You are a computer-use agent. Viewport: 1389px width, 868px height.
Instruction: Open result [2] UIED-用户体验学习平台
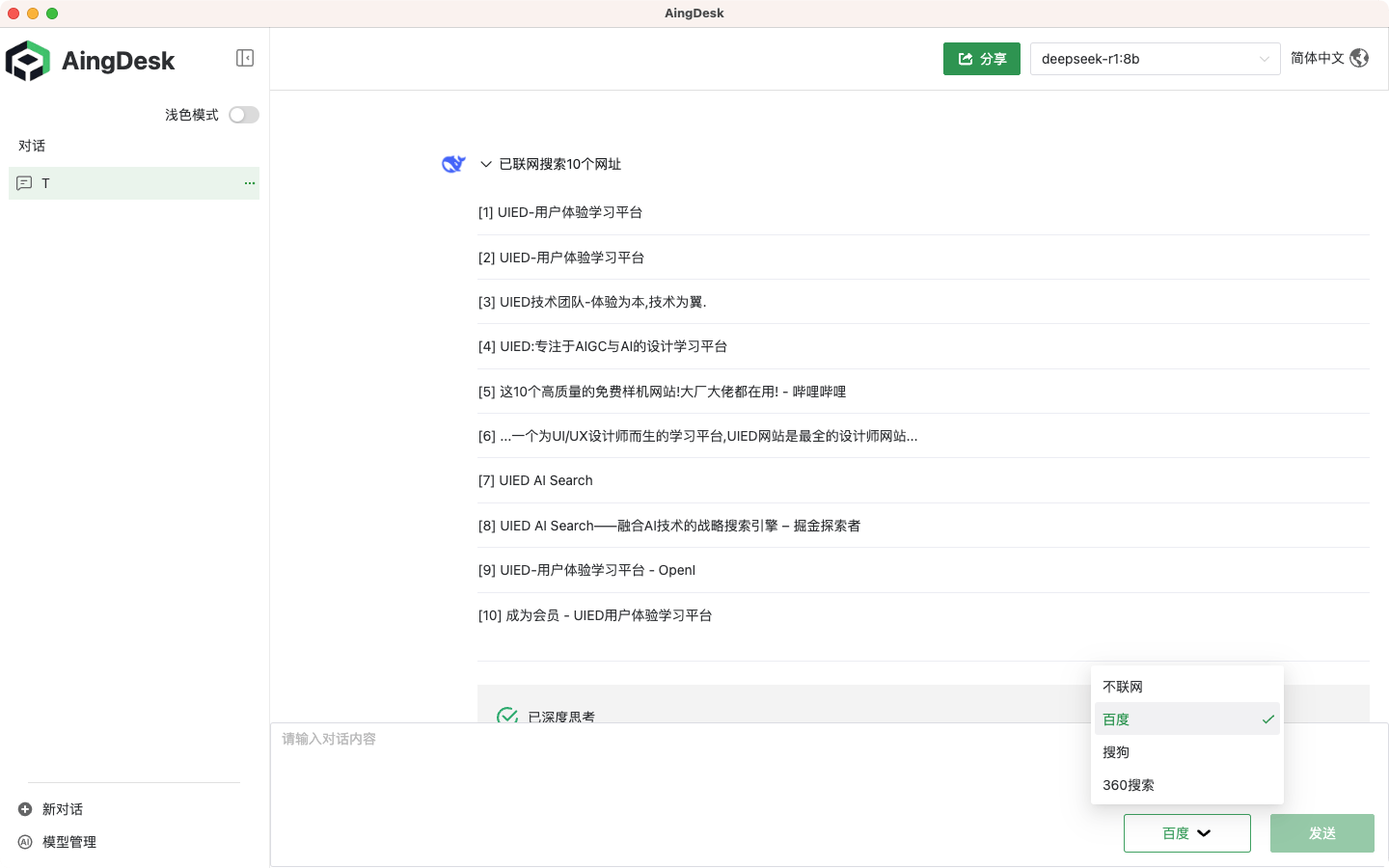point(561,258)
